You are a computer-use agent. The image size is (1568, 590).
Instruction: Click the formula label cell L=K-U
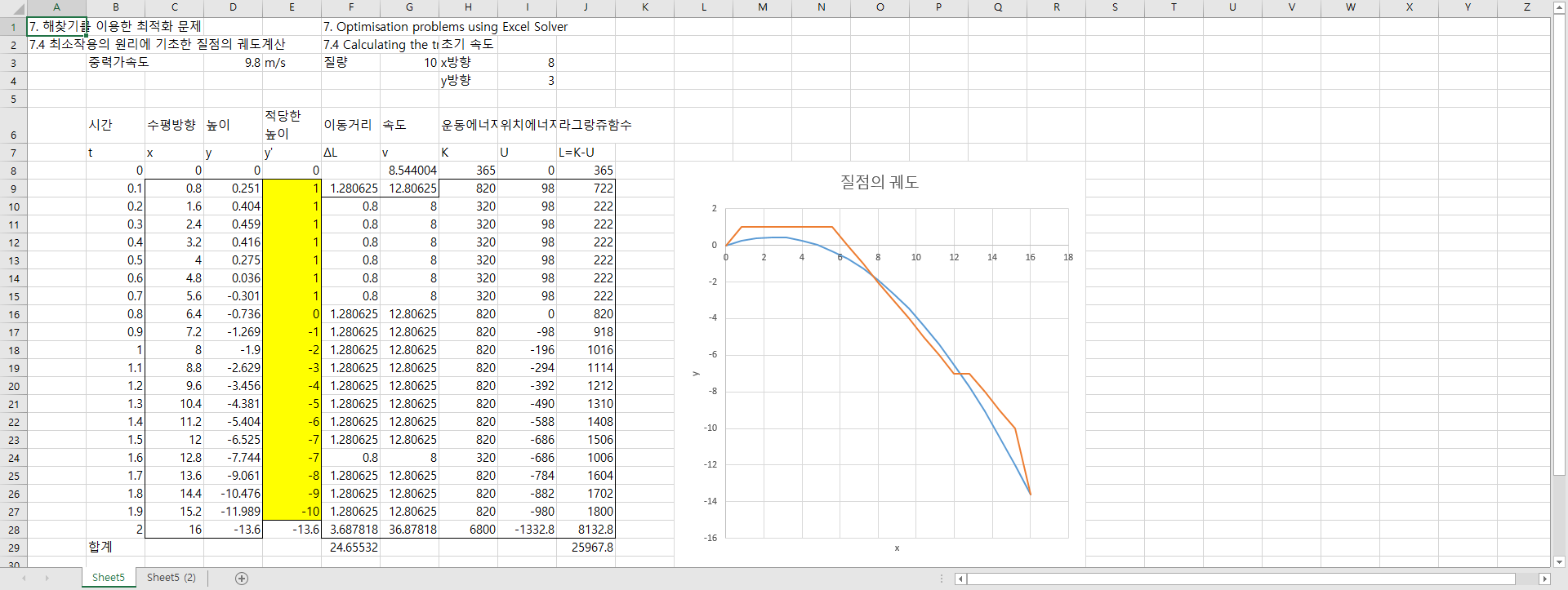coord(586,153)
